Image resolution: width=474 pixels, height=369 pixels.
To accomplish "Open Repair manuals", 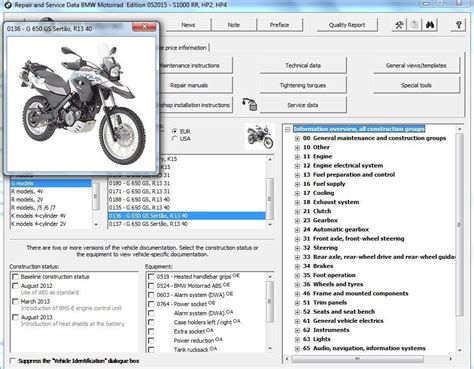I will point(195,85).
